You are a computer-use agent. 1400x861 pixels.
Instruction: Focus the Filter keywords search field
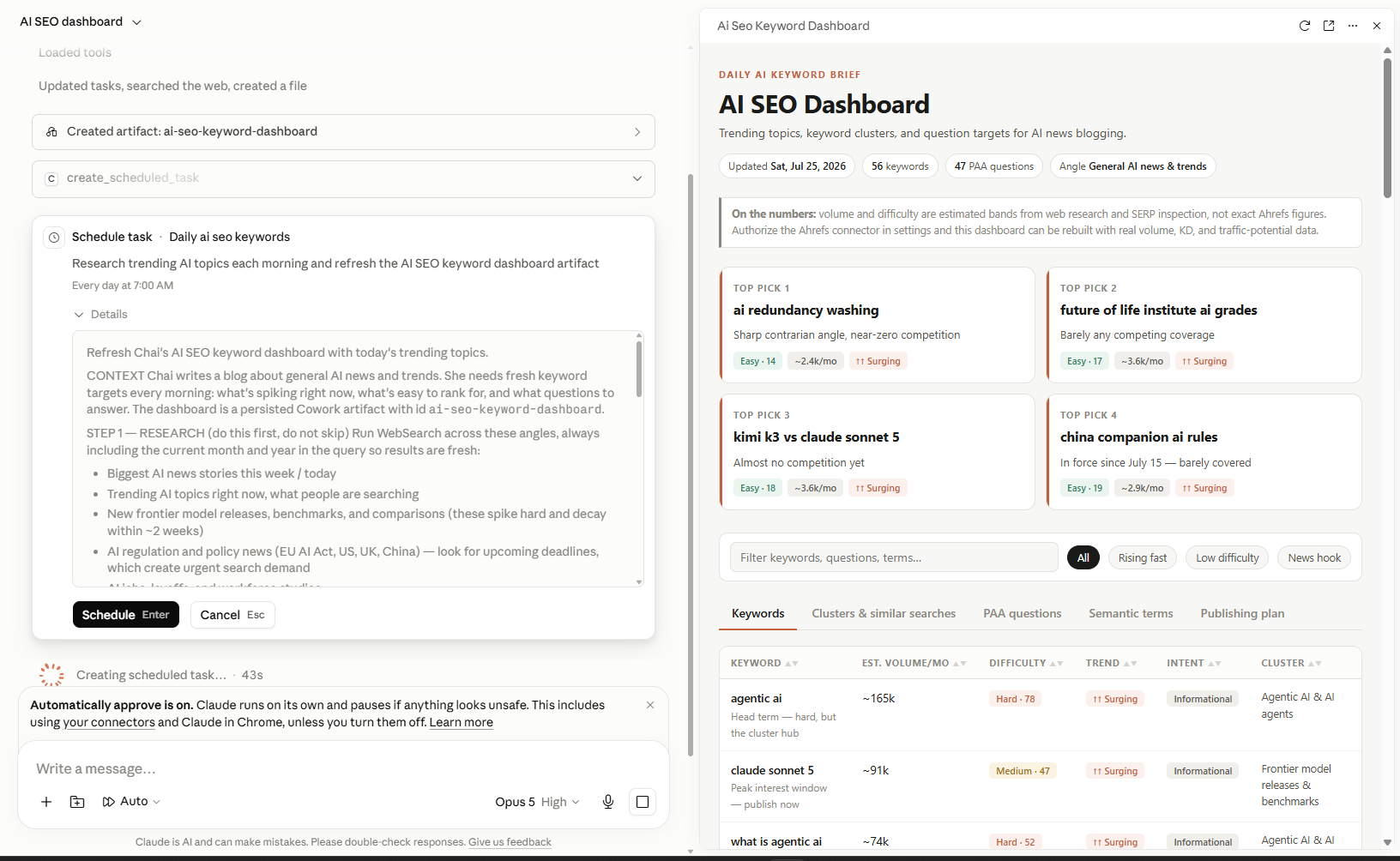894,558
